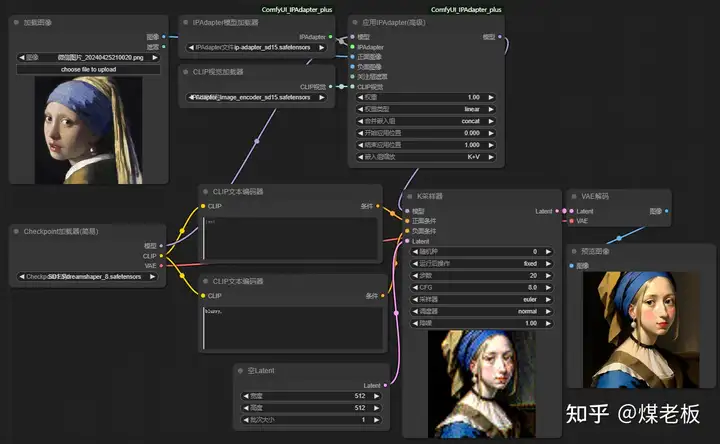Click the choose file to upload button
This screenshot has height=444, width=720.
click(88, 69)
